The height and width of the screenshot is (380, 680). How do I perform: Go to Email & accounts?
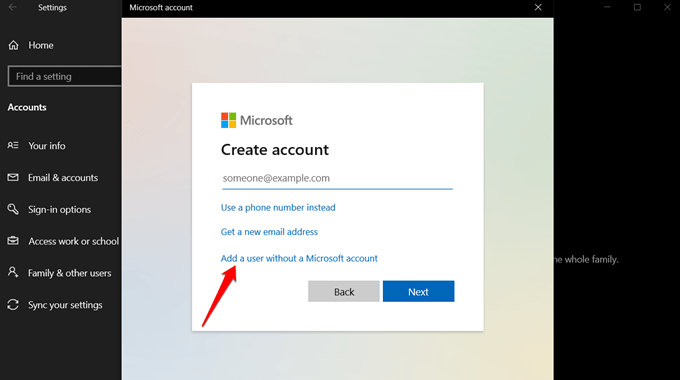click(63, 178)
